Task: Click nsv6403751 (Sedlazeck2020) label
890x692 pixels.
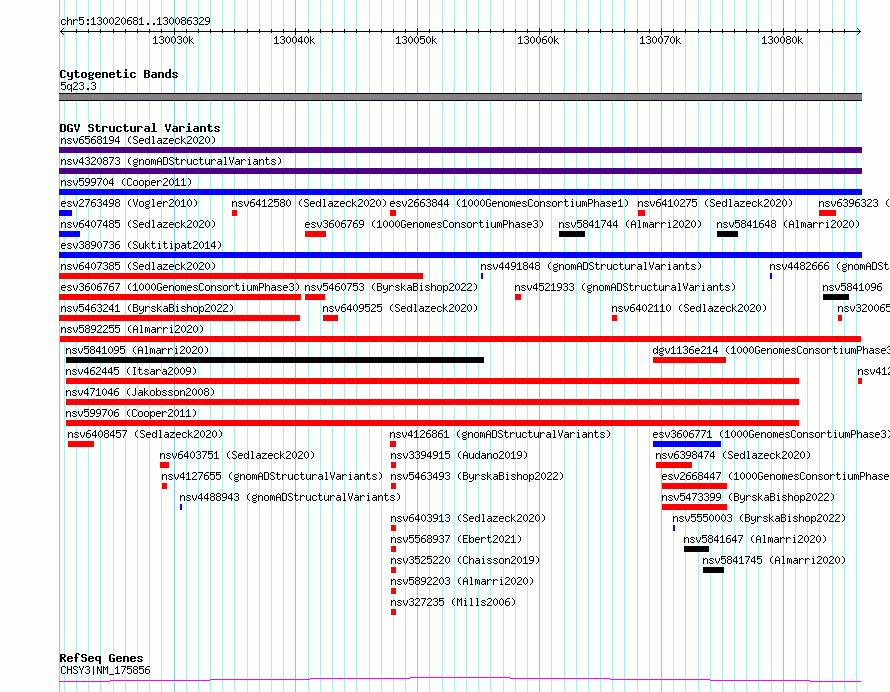Action: [237, 455]
